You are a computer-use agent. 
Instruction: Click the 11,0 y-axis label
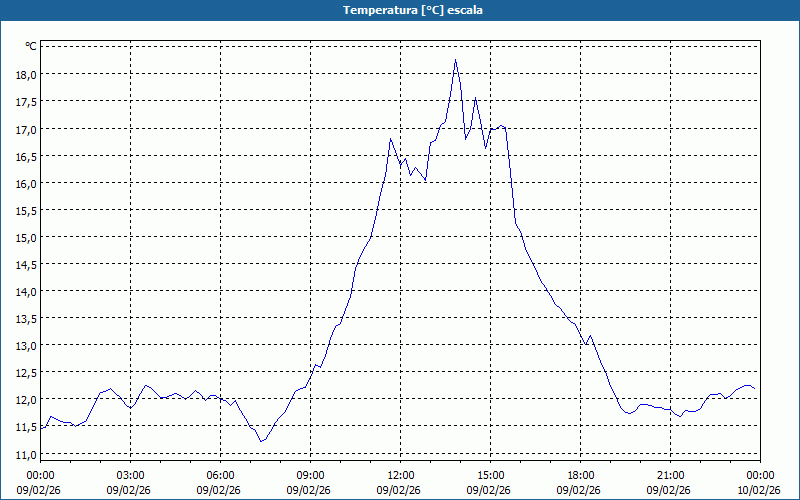(25, 453)
